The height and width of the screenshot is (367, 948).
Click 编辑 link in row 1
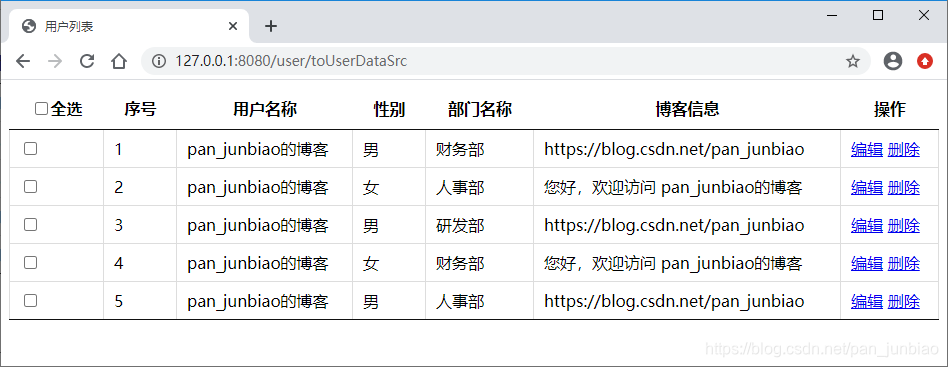(867, 150)
